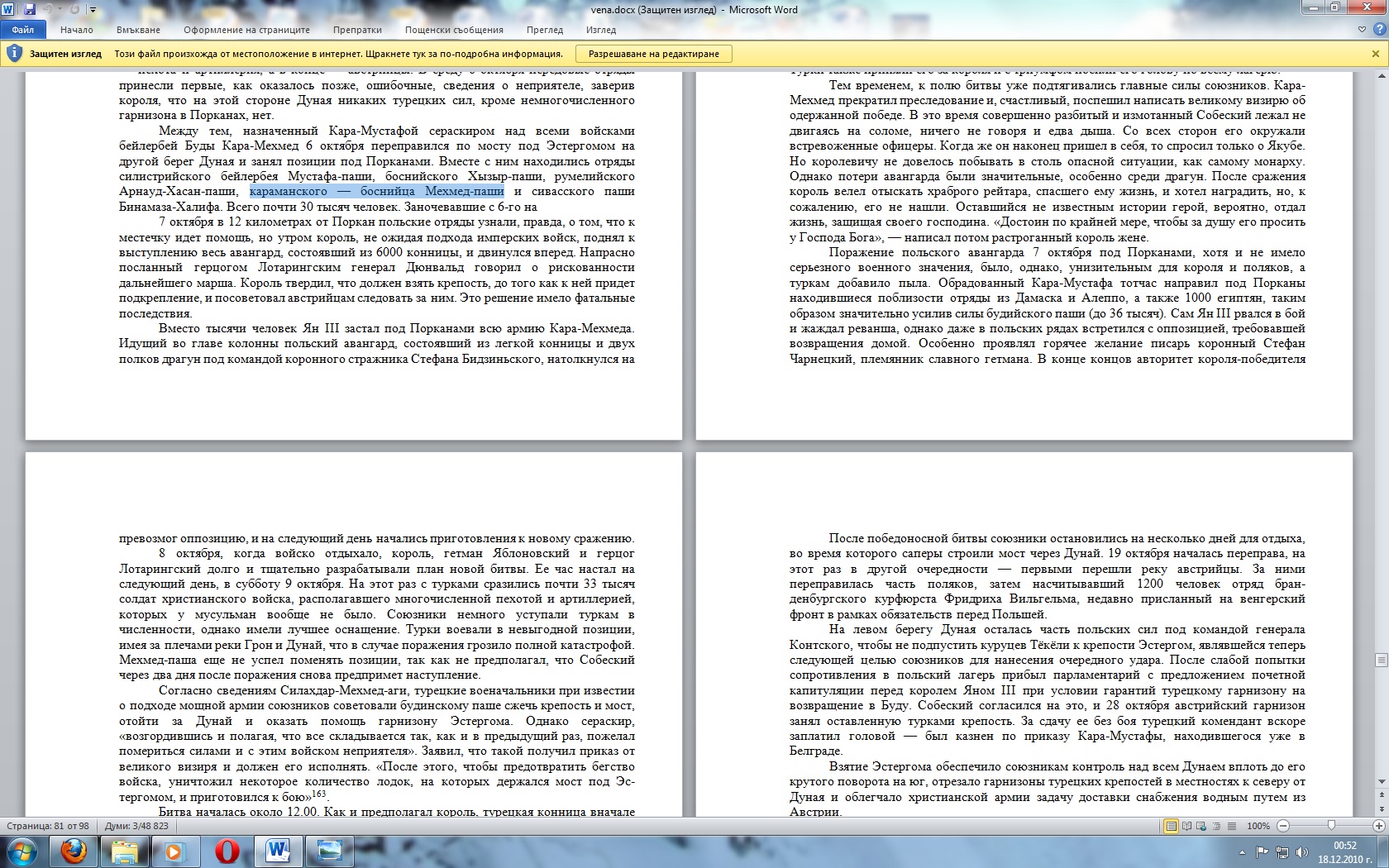Switch to Outline view in status bar

(1216, 826)
